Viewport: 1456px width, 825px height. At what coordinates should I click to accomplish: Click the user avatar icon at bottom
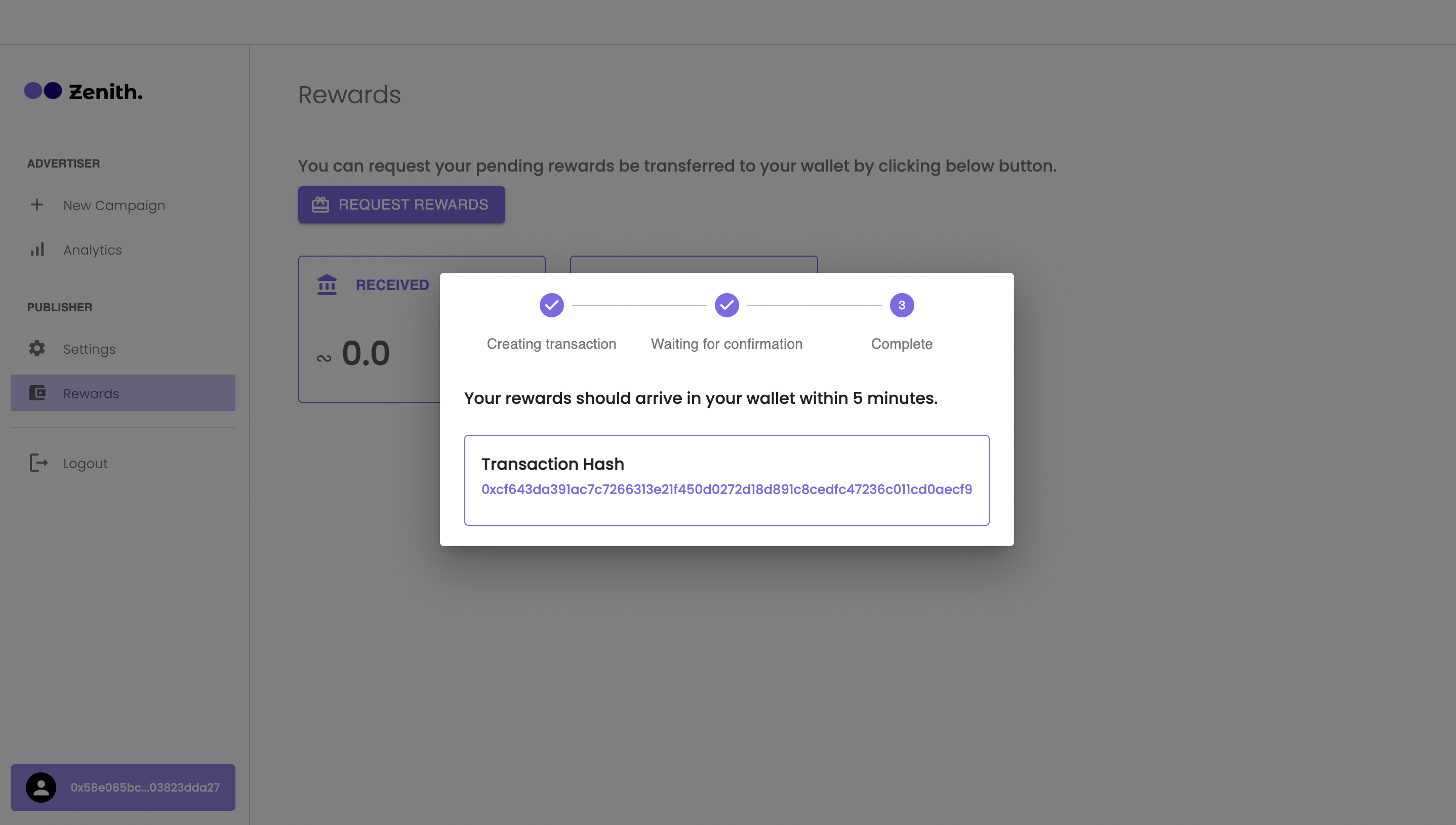tap(41, 787)
